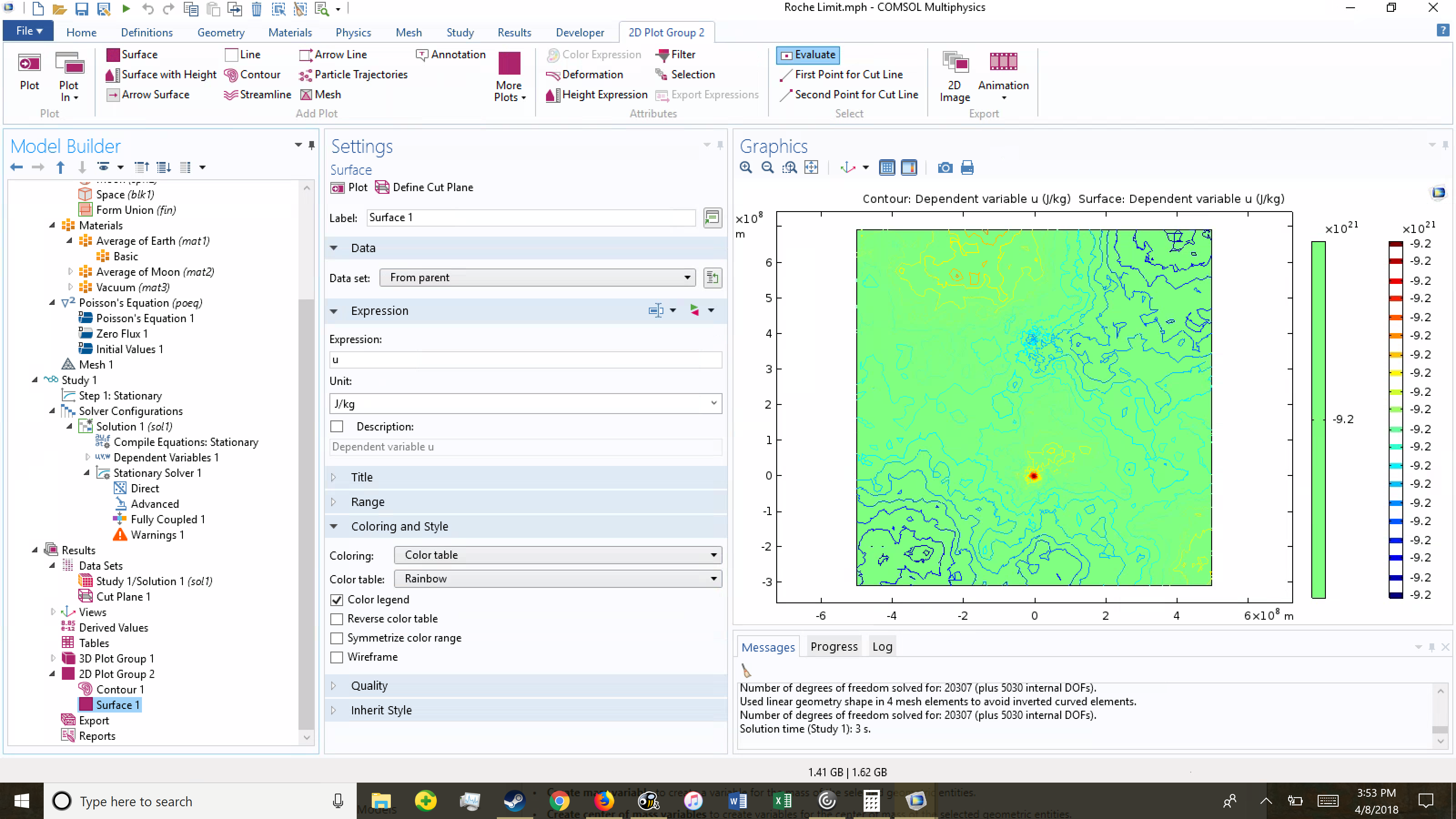Toggle the Wireframe checkbox

coord(337,657)
